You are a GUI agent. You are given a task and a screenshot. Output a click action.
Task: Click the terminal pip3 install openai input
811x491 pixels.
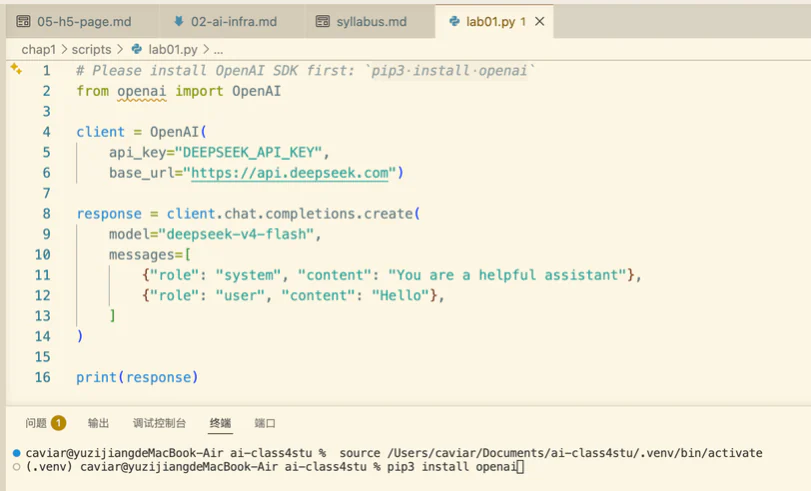click(452, 467)
